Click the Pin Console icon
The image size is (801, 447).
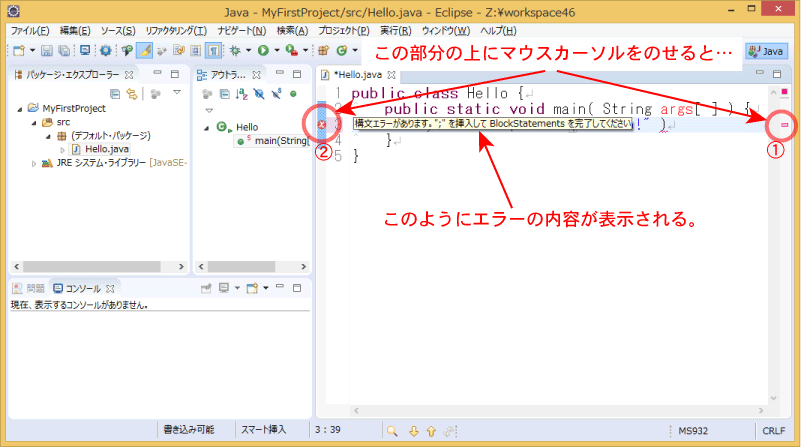pyautogui.click(x=206, y=289)
